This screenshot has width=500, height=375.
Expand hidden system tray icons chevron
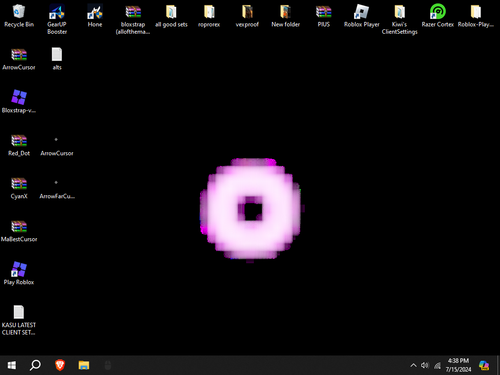click(413, 365)
